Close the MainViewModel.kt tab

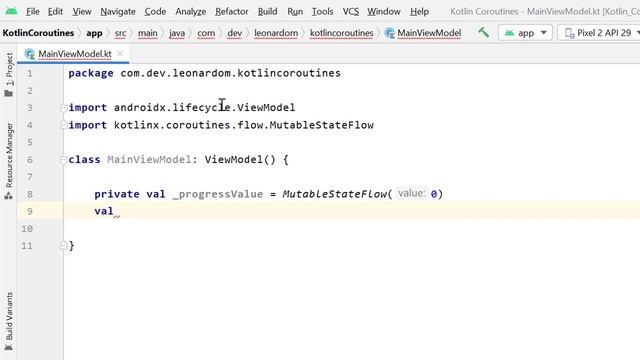120,53
